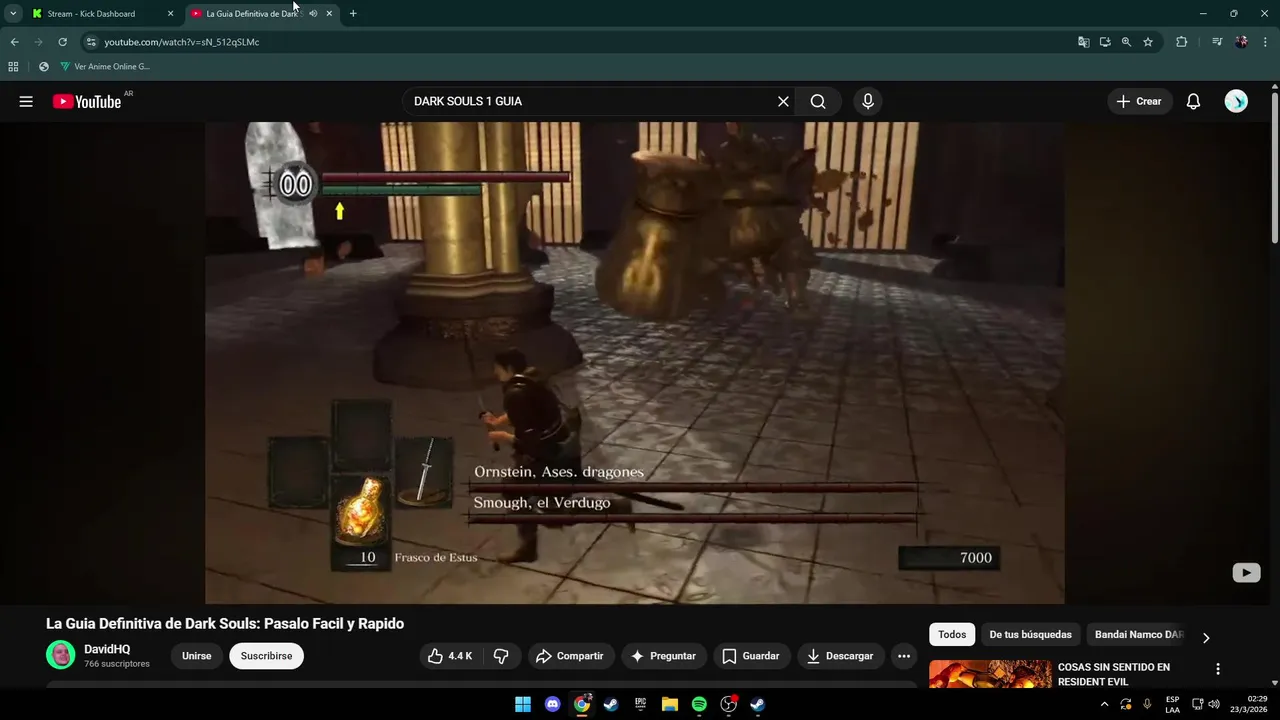Viewport: 1280px width, 720px height.
Task: Focus the youtube.com address bar URL
Action: 181,42
